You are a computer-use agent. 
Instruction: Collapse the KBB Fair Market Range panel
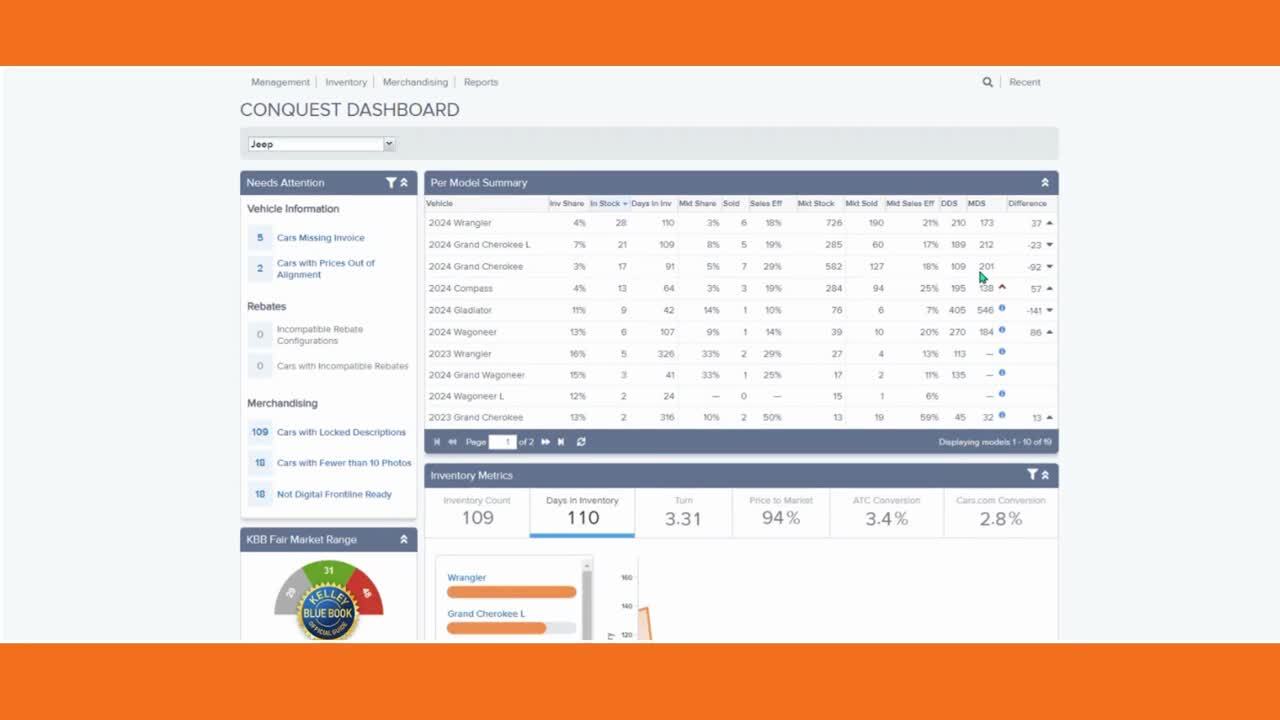click(x=404, y=539)
